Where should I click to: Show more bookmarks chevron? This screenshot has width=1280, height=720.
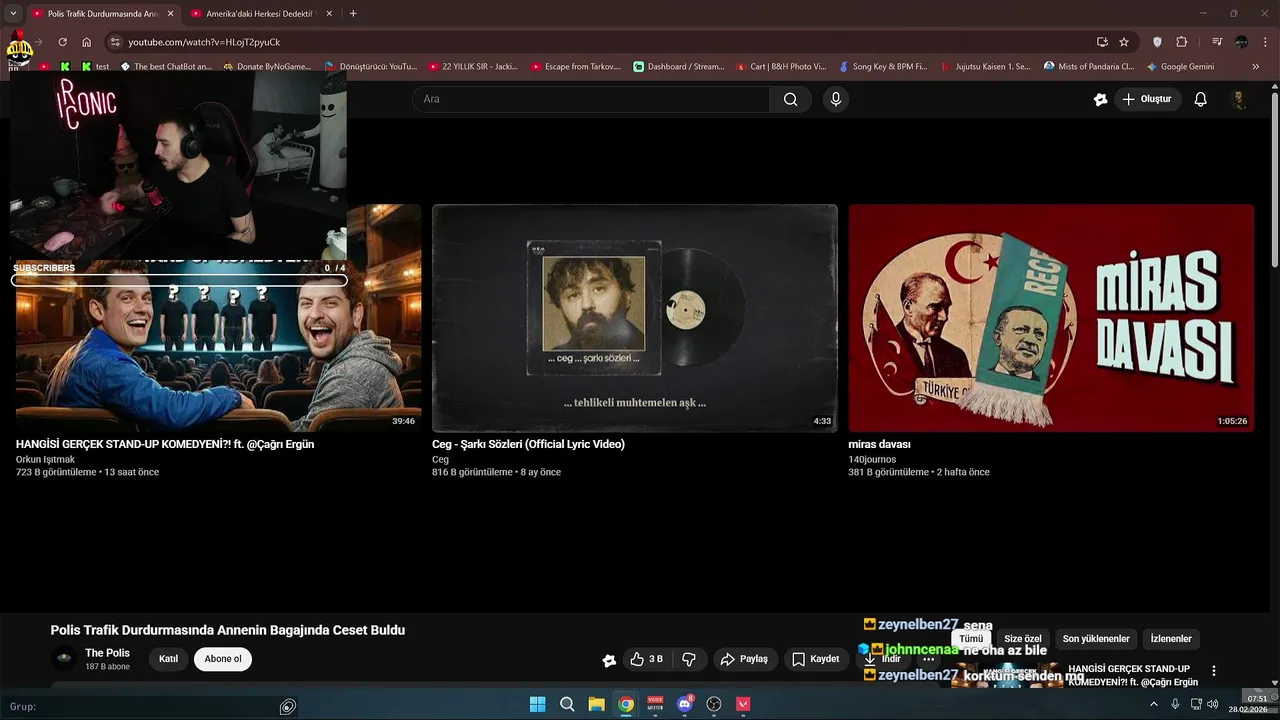(1256, 67)
